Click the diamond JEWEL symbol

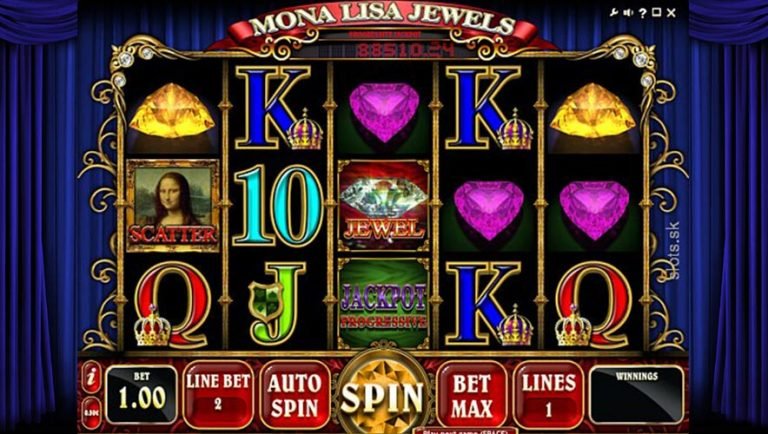(384, 206)
